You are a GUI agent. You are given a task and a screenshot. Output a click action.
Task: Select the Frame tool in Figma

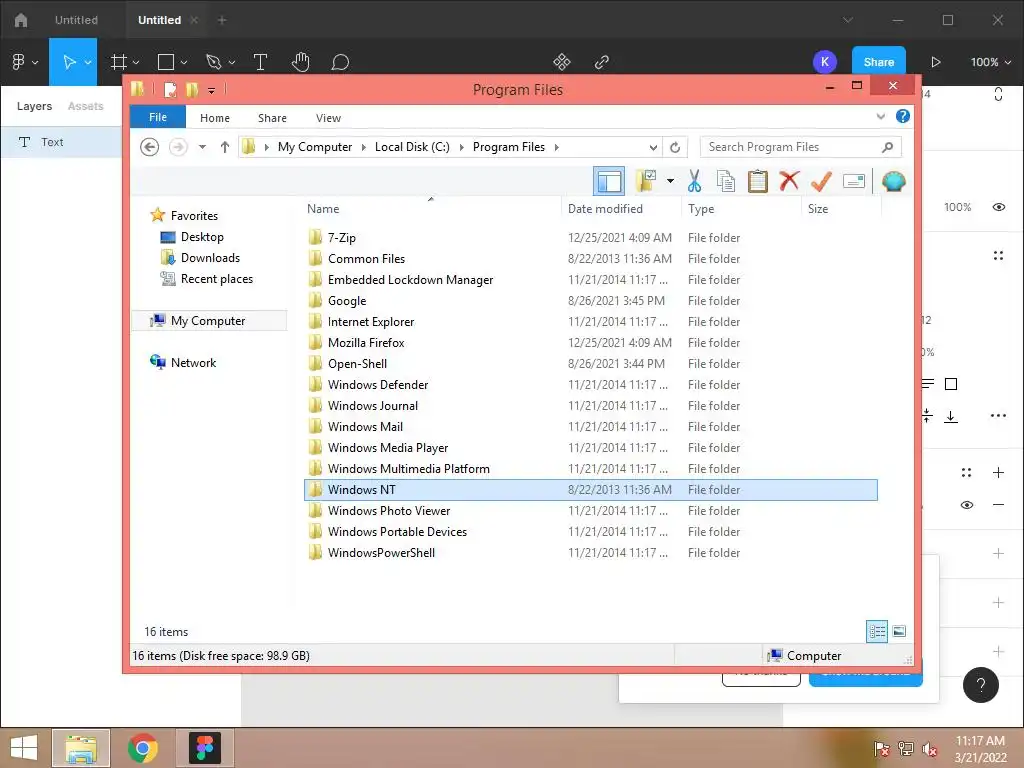tap(118, 62)
